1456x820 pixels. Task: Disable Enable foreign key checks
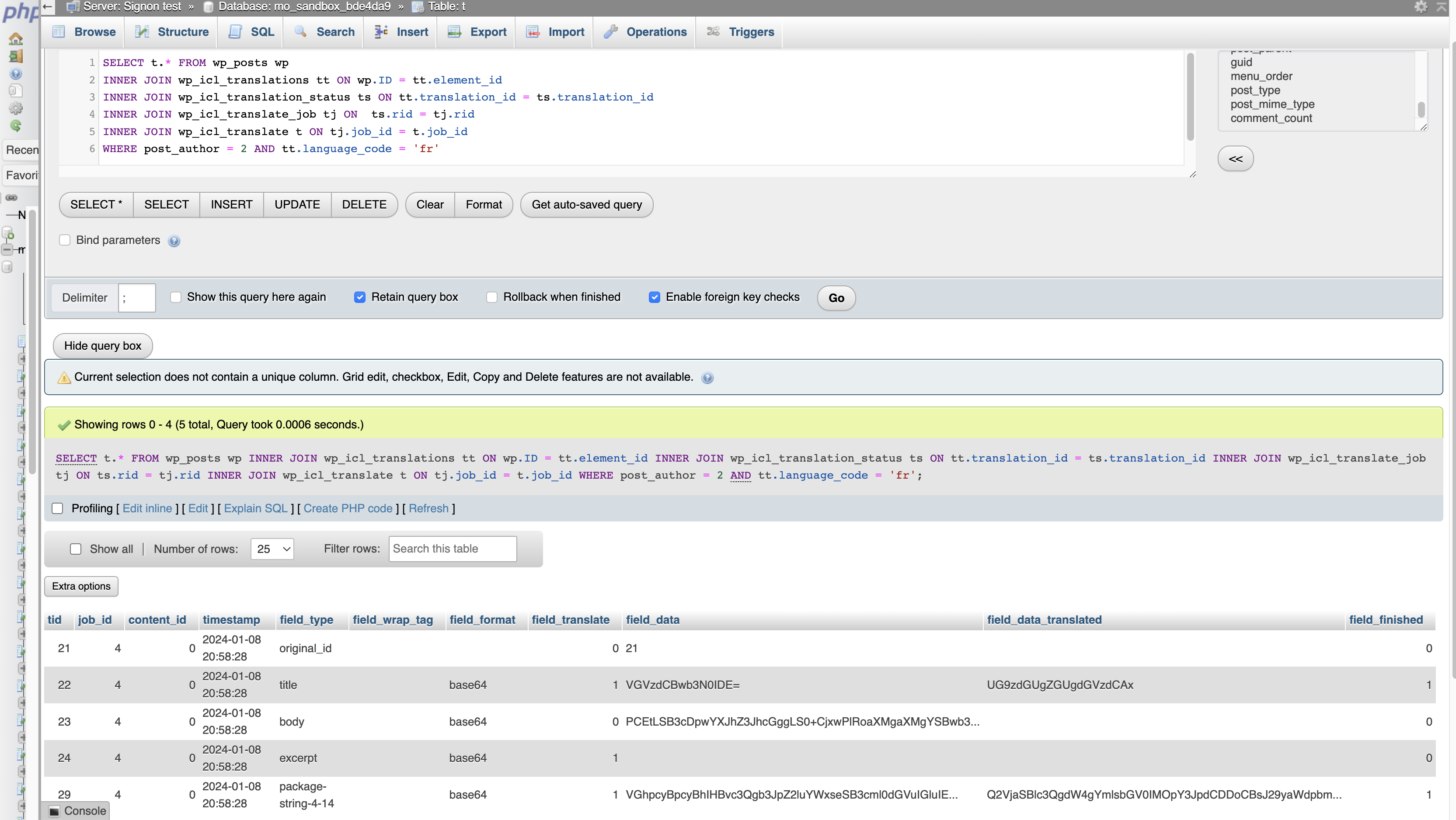[x=655, y=297]
